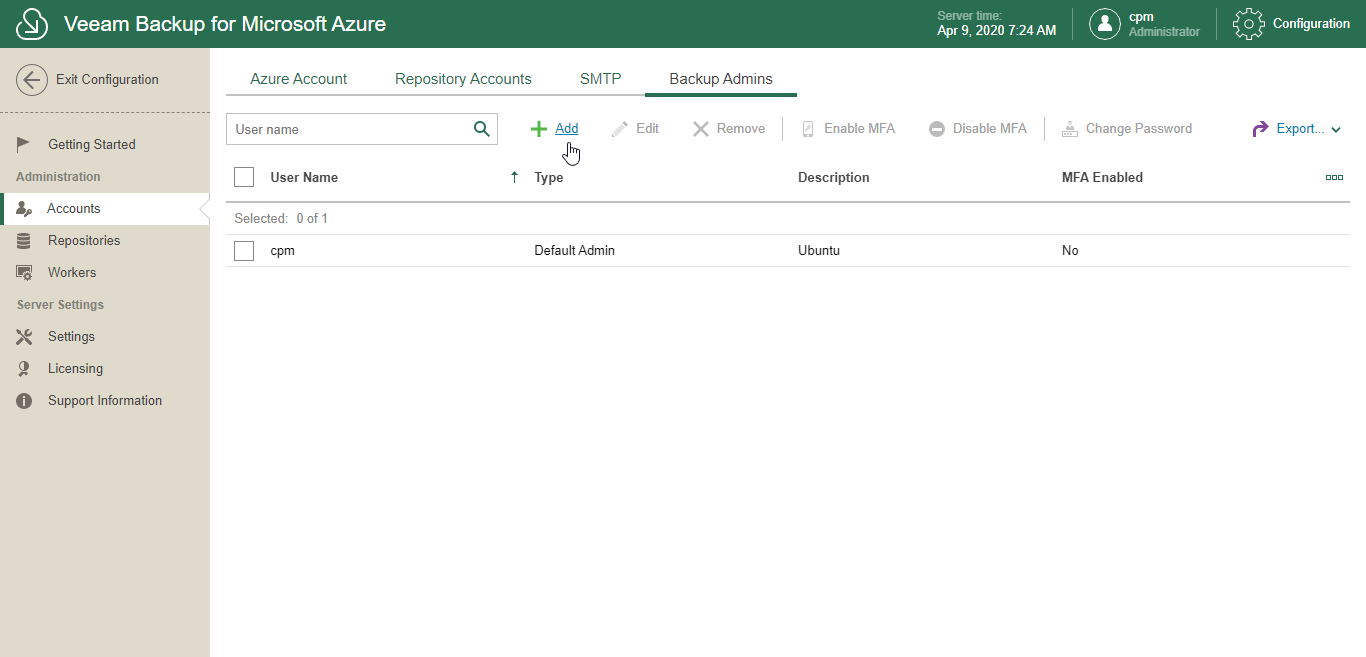Click the Licensing ribbon icon
1366x657 pixels.
pyautogui.click(x=24, y=368)
